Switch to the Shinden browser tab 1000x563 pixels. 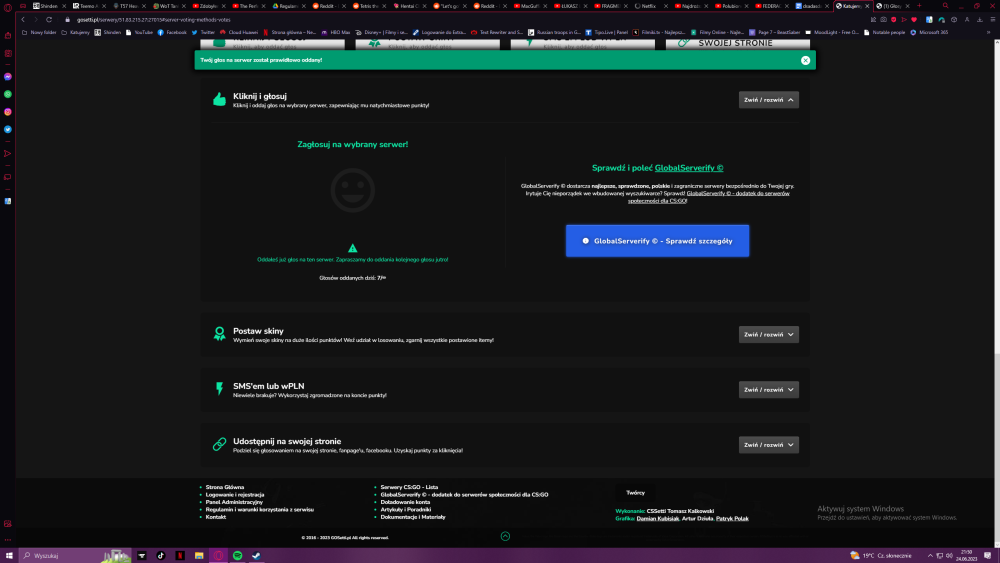pyautogui.click(x=48, y=6)
